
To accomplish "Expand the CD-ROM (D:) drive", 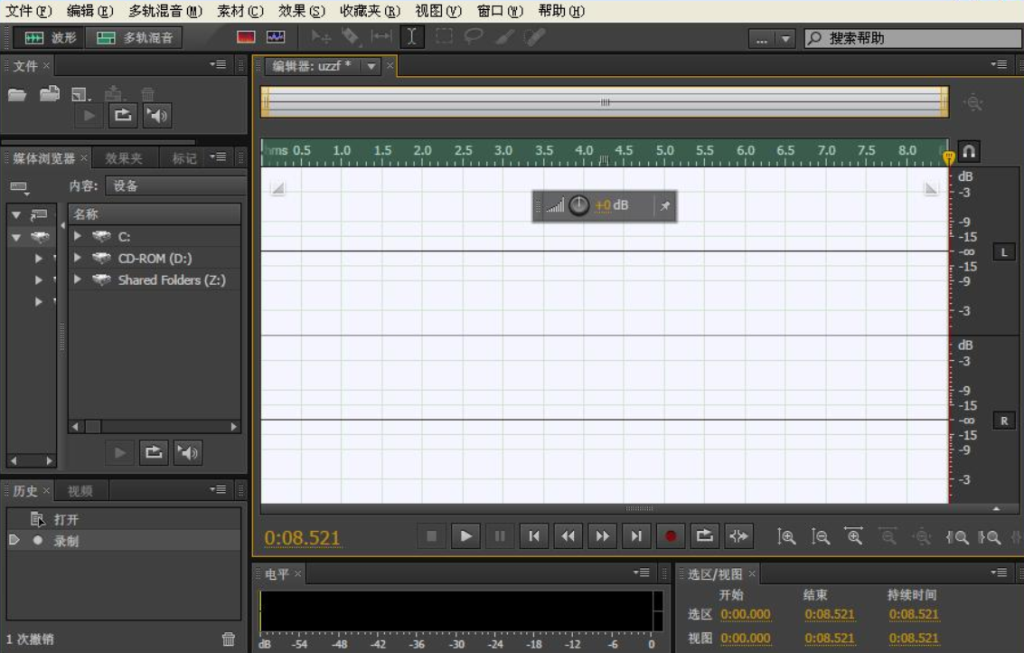I will [x=78, y=257].
